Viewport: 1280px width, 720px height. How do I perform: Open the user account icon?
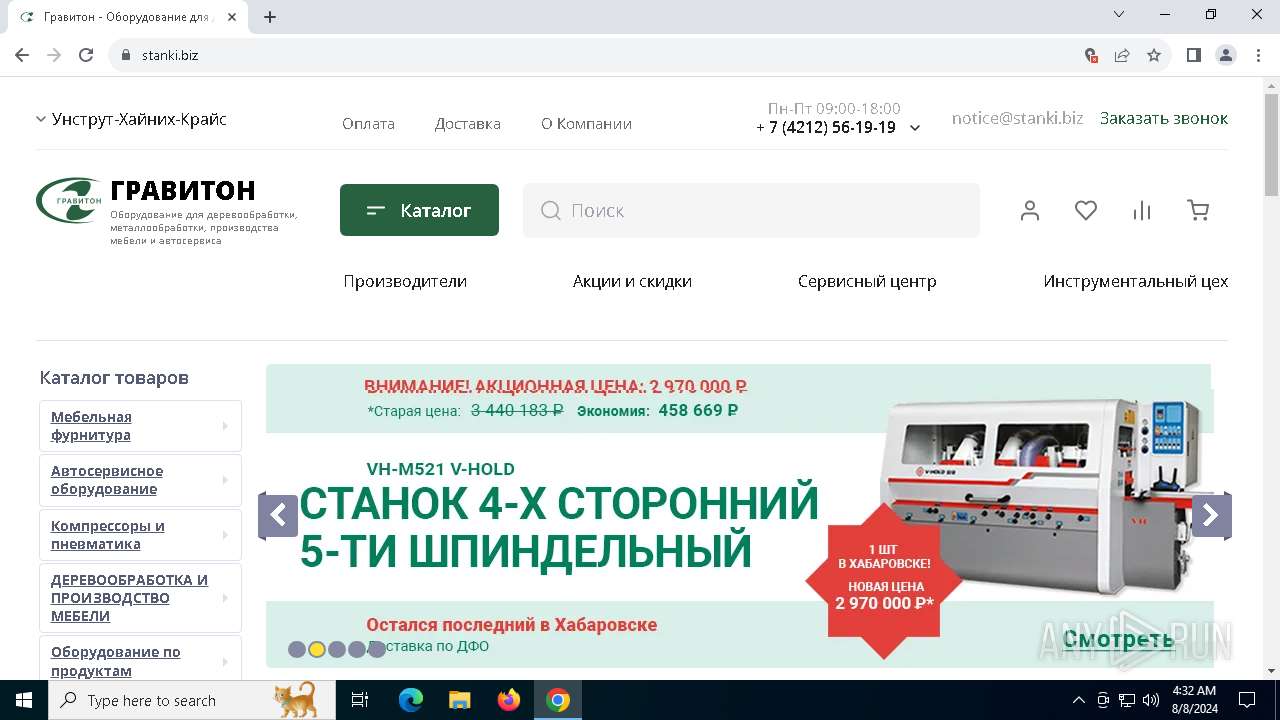coord(1030,210)
